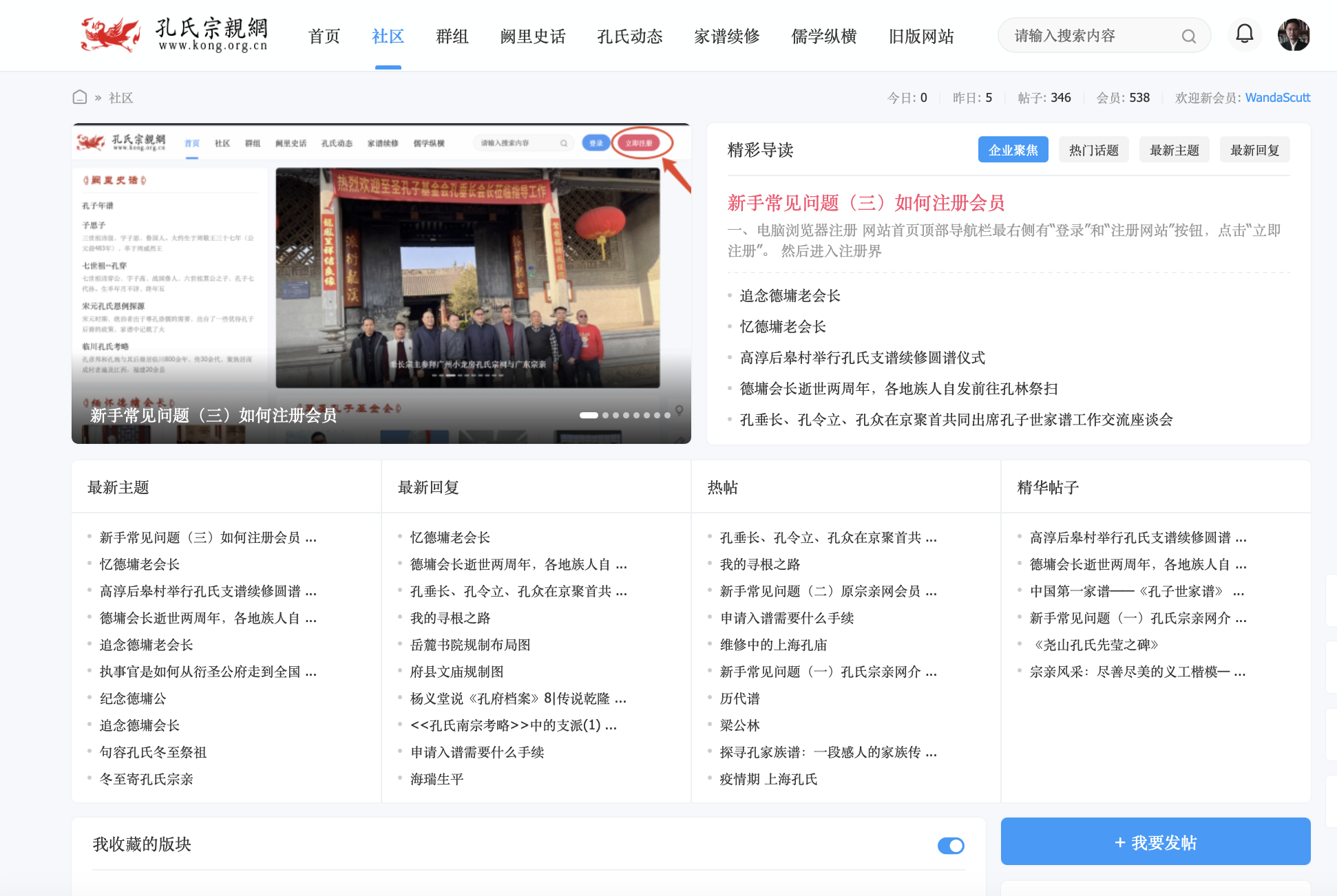Switch to the 最新回复 tab in 精彩导读
This screenshot has height=896, width=1337.
tap(1255, 150)
